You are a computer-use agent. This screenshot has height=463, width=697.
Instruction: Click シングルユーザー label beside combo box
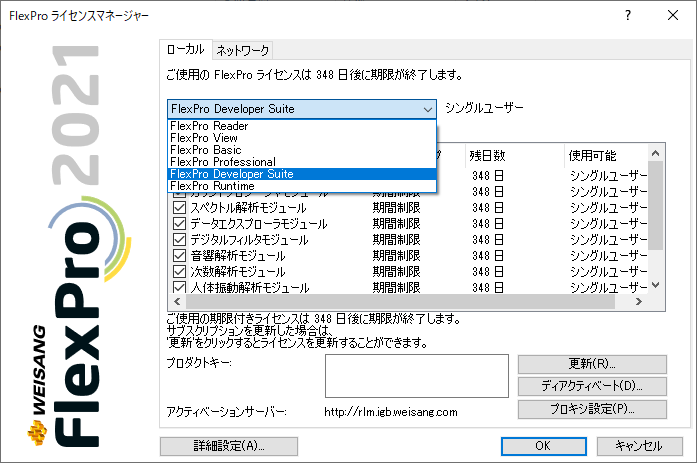[484, 108]
